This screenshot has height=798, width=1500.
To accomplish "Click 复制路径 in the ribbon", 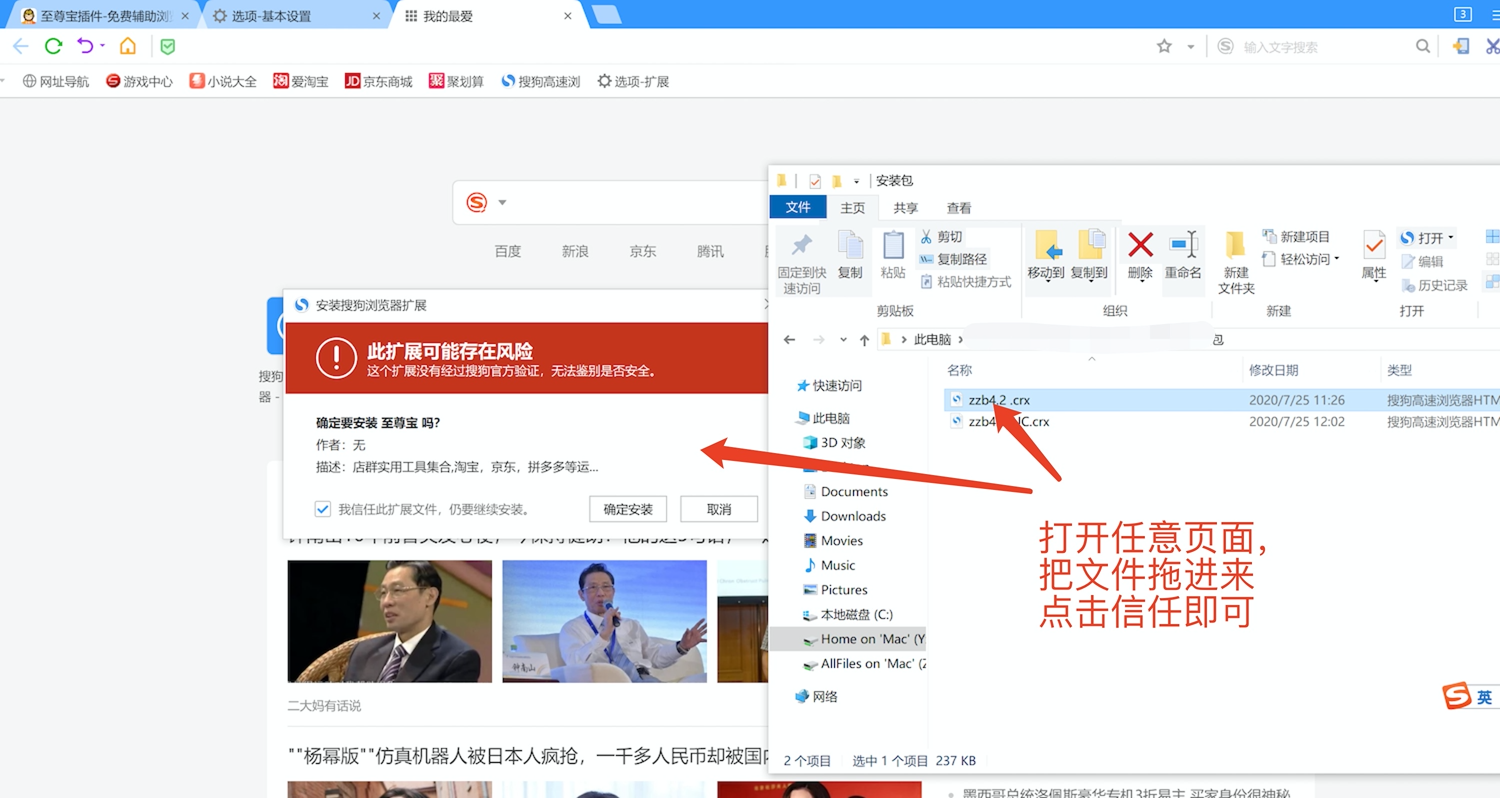I will (x=953, y=259).
